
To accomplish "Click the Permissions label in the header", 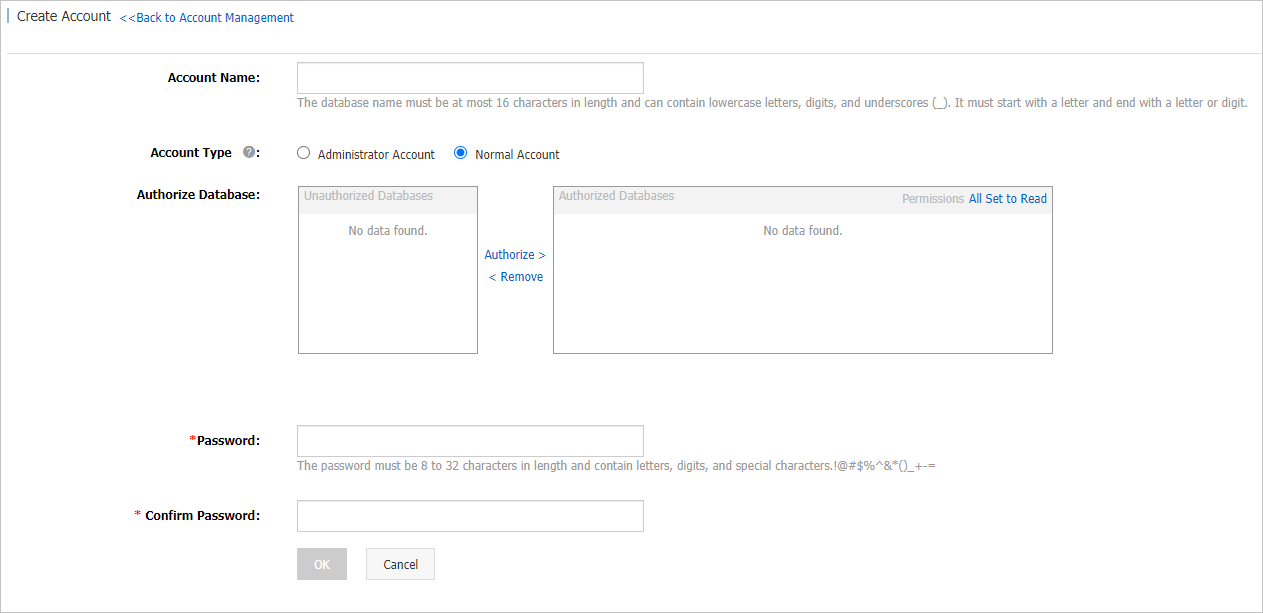I will [x=932, y=199].
